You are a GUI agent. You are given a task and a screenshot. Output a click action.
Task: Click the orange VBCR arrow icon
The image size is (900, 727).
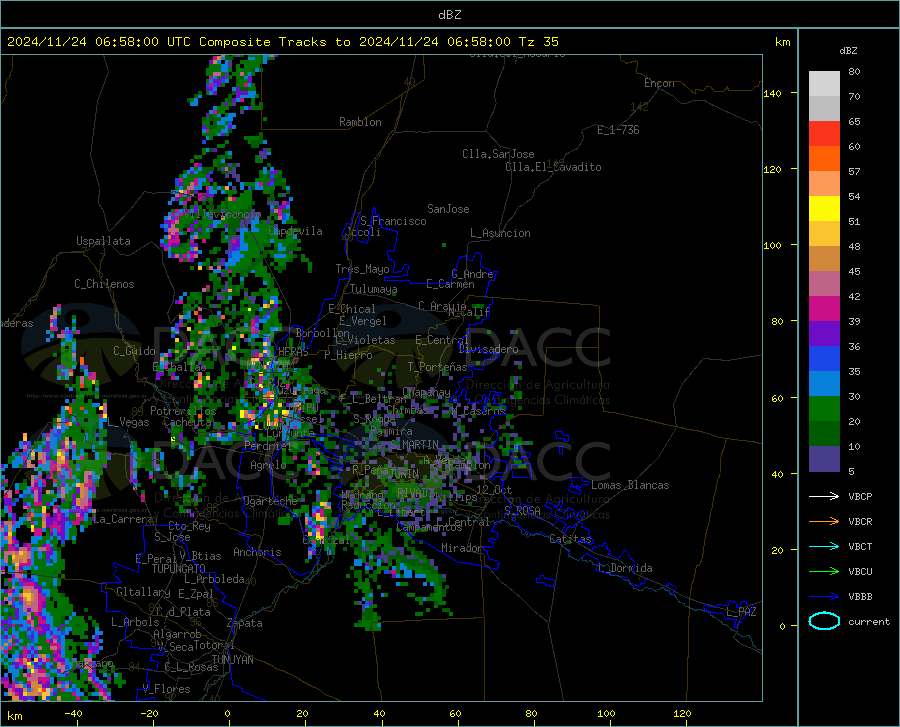click(824, 521)
